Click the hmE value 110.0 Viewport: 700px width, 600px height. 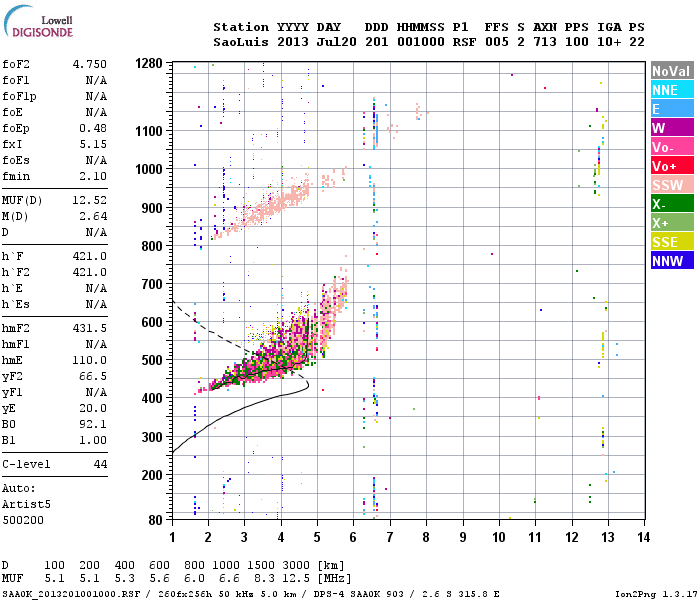(90, 360)
